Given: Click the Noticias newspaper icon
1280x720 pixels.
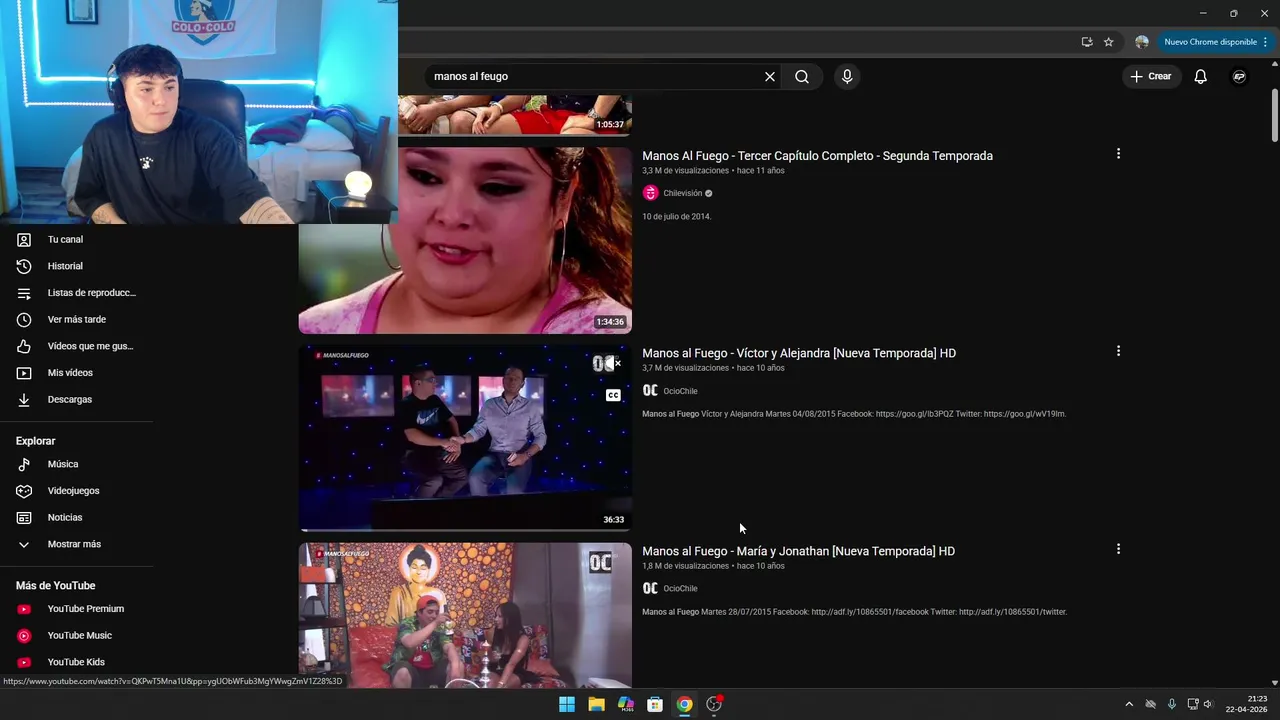Looking at the screenshot, I should point(24,518).
